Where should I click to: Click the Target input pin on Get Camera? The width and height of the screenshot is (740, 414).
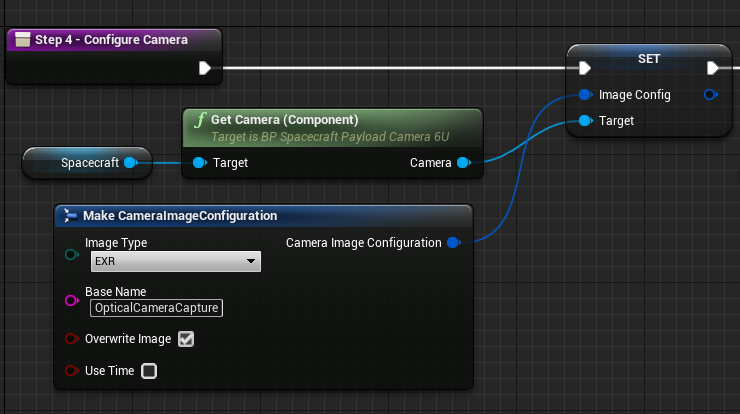coord(199,163)
